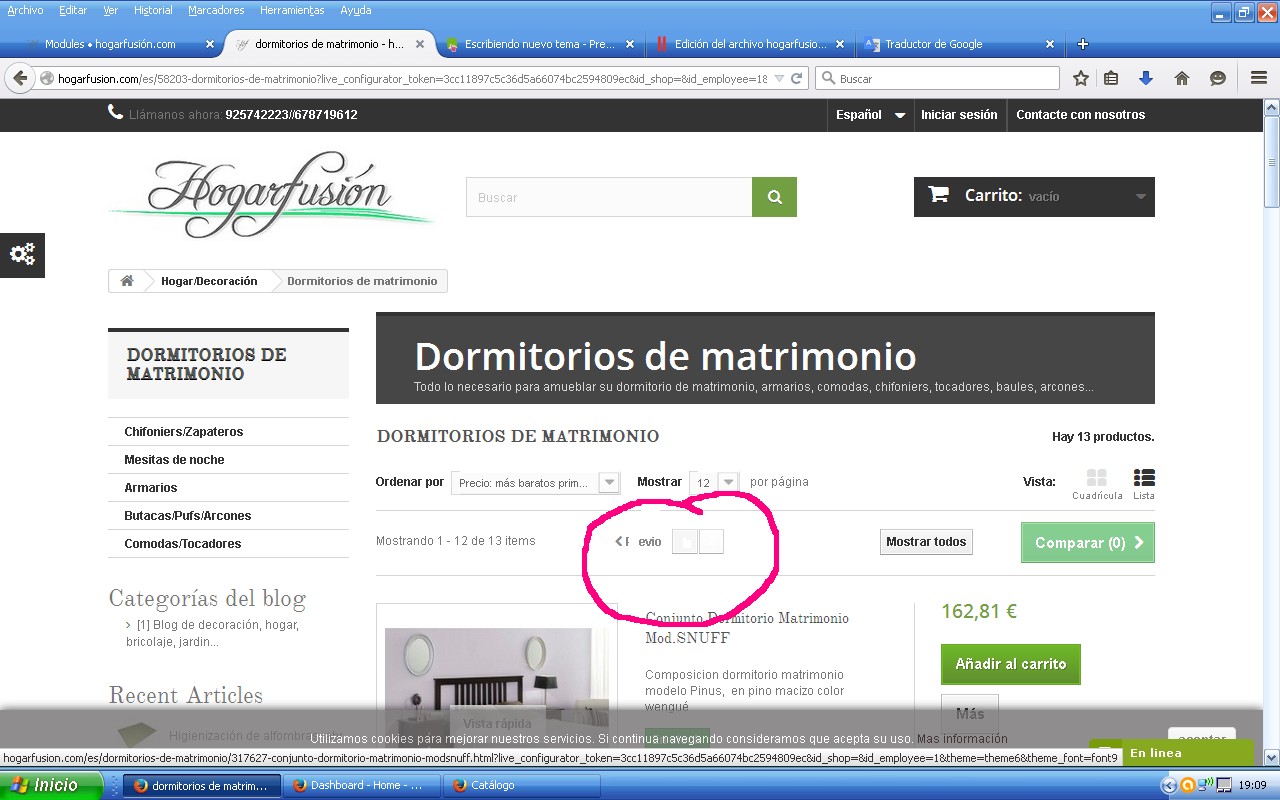Click the smiley face toolbar icon
This screenshot has width=1280, height=800.
point(1218,78)
